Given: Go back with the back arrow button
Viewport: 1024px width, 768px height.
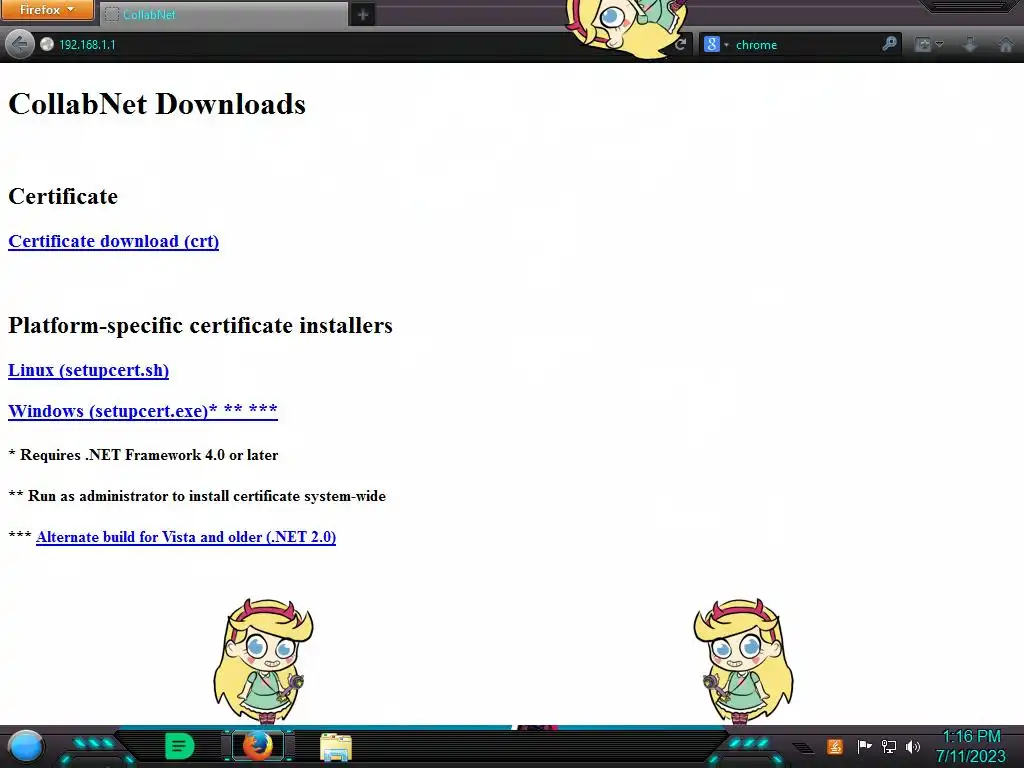Looking at the screenshot, I should pos(19,44).
